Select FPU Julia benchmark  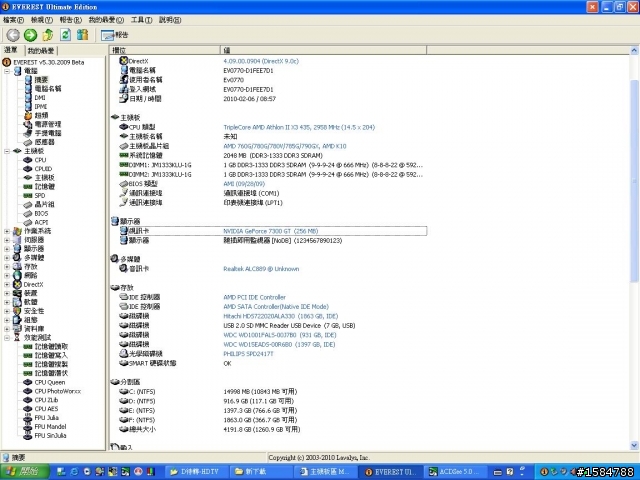tap(47, 418)
